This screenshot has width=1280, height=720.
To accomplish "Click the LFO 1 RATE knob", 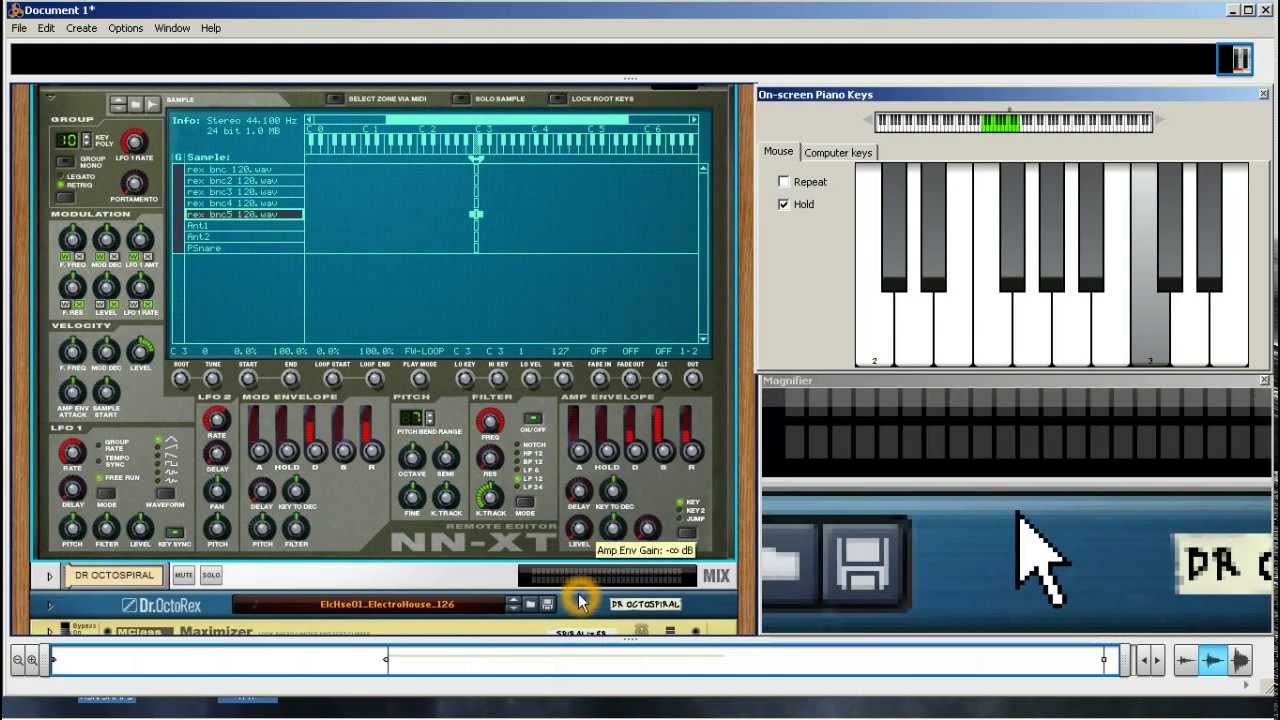I will [72, 452].
